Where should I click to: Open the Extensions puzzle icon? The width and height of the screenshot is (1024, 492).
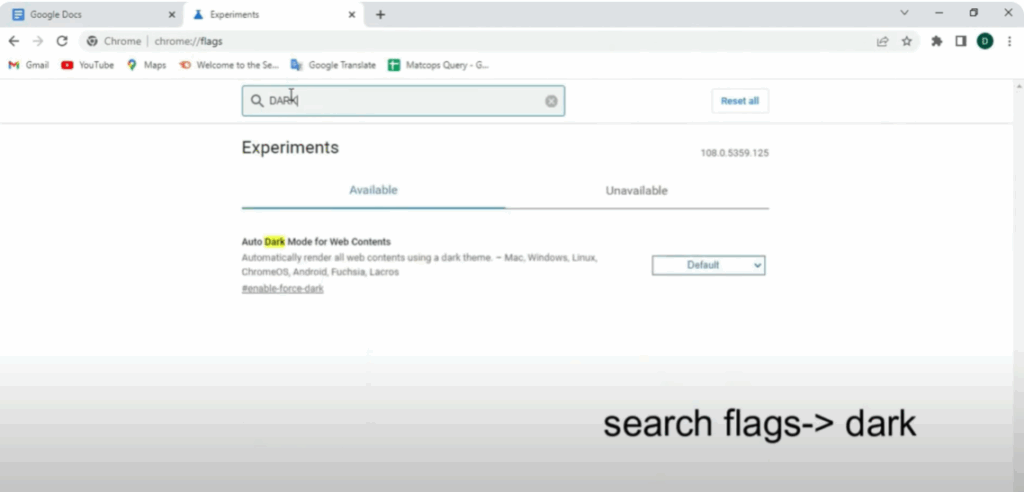[x=937, y=41]
